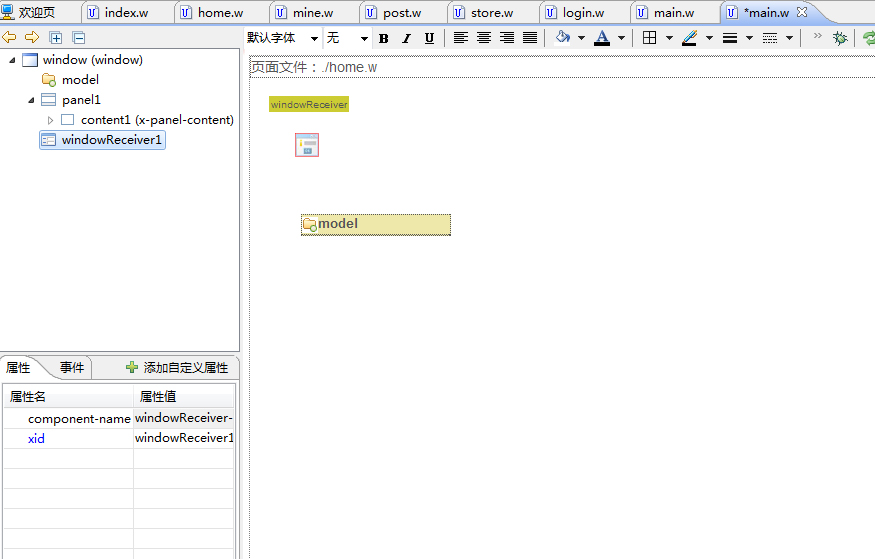This screenshot has height=559, width=875.
Task: Select window (window) in the tree
Action: point(93,60)
